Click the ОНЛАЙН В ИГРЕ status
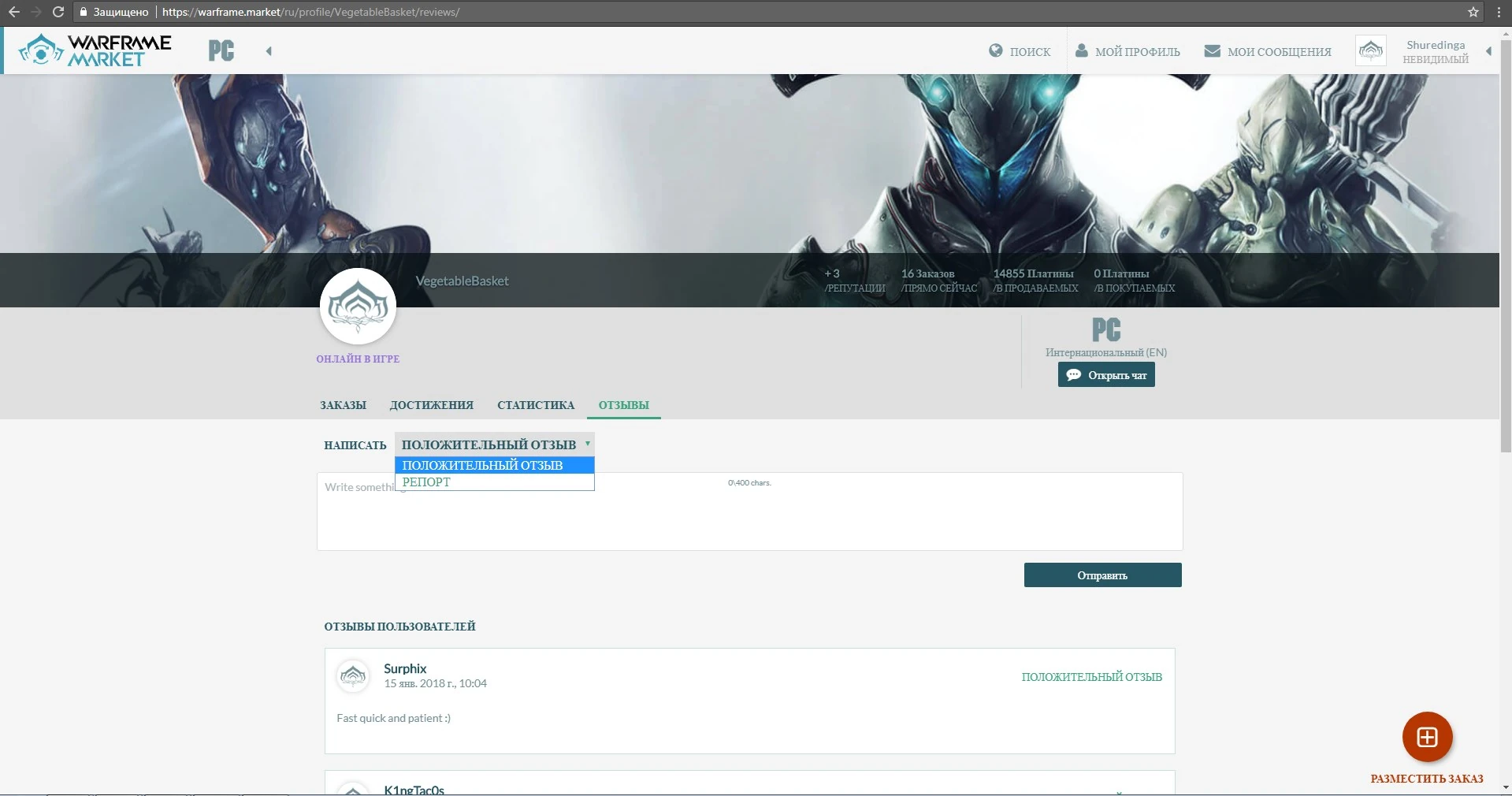1512x796 pixels. click(358, 359)
